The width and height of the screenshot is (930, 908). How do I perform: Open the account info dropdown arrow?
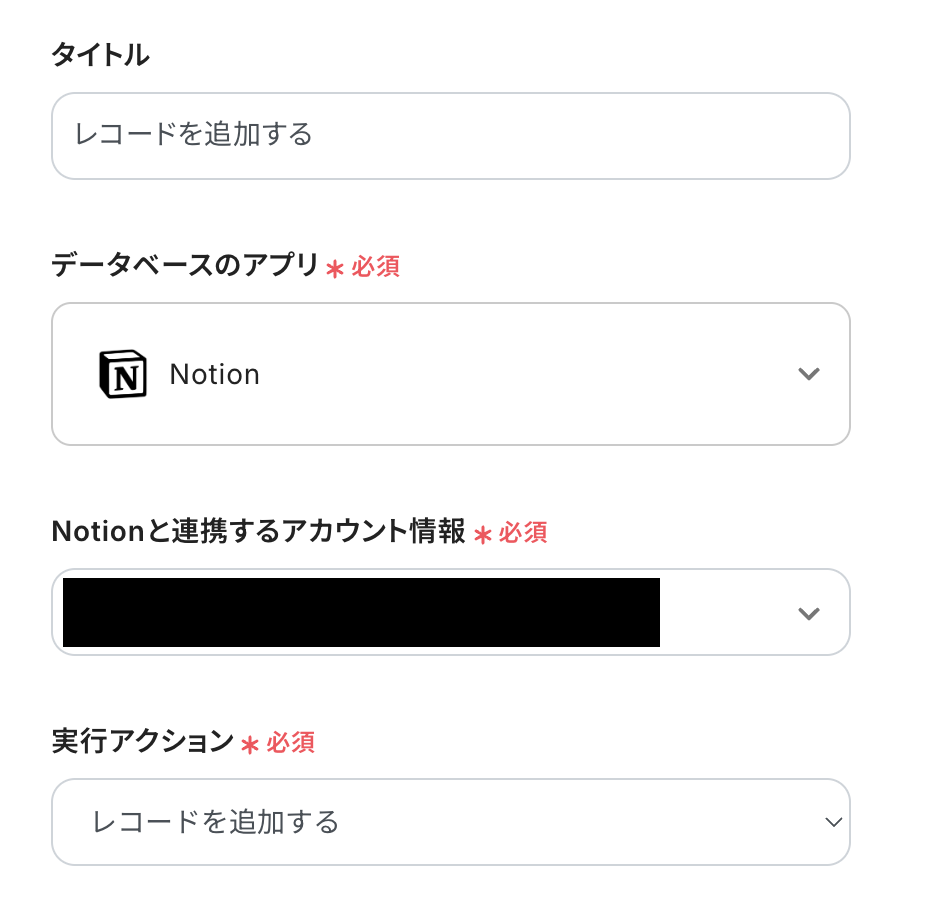click(809, 613)
